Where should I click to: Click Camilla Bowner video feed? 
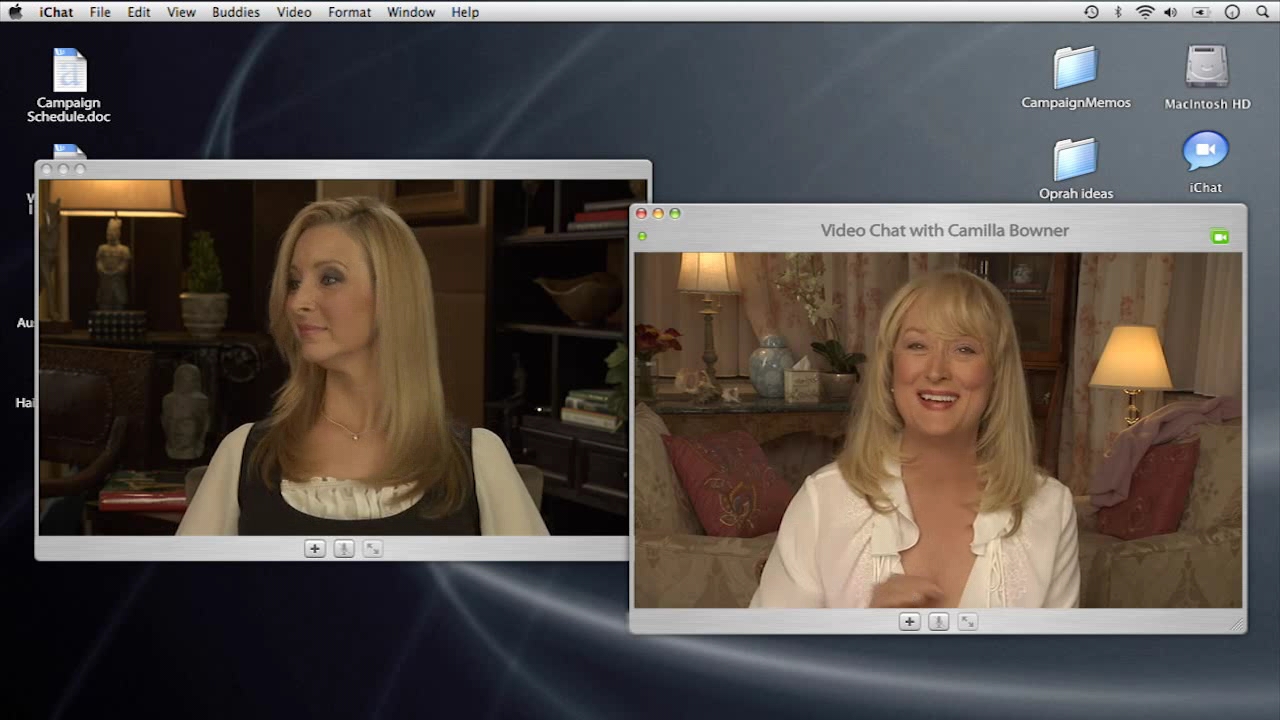point(938,430)
